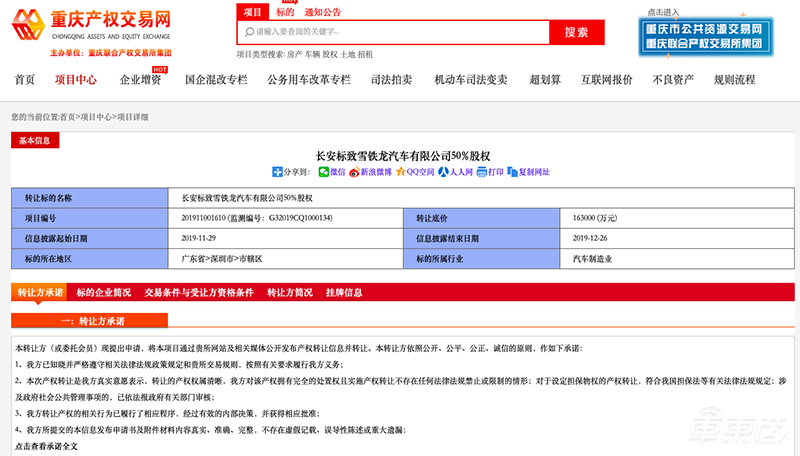The height and width of the screenshot is (456, 800).
Task: Switch to 标的企业简况 section tab
Action: click(x=104, y=292)
